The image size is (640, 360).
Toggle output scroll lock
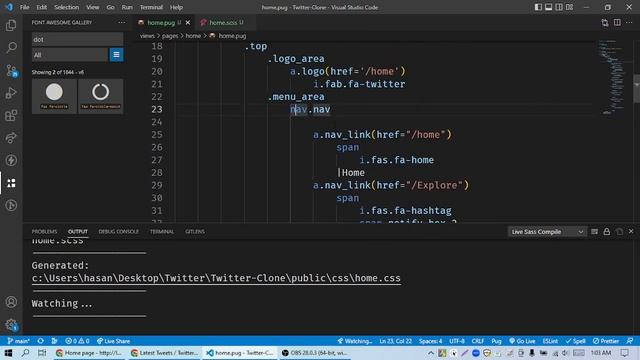(607, 231)
